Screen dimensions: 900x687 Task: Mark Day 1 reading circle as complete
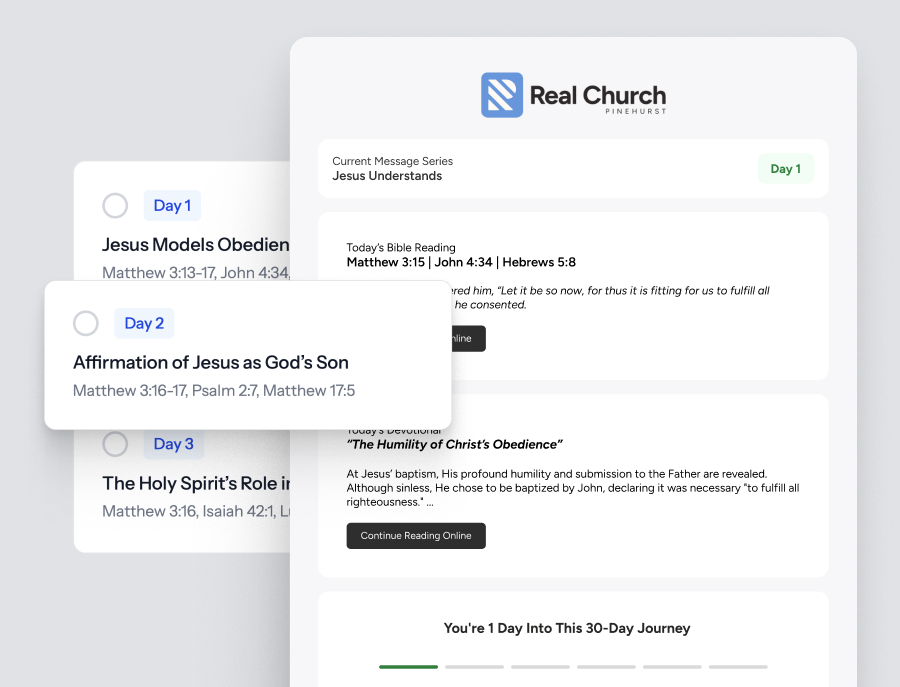pos(115,206)
